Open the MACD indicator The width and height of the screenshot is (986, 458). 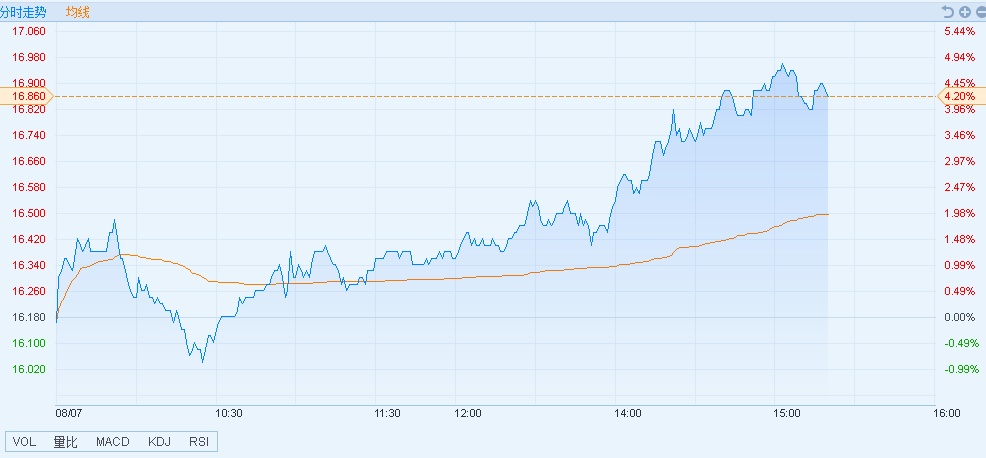click(x=112, y=442)
